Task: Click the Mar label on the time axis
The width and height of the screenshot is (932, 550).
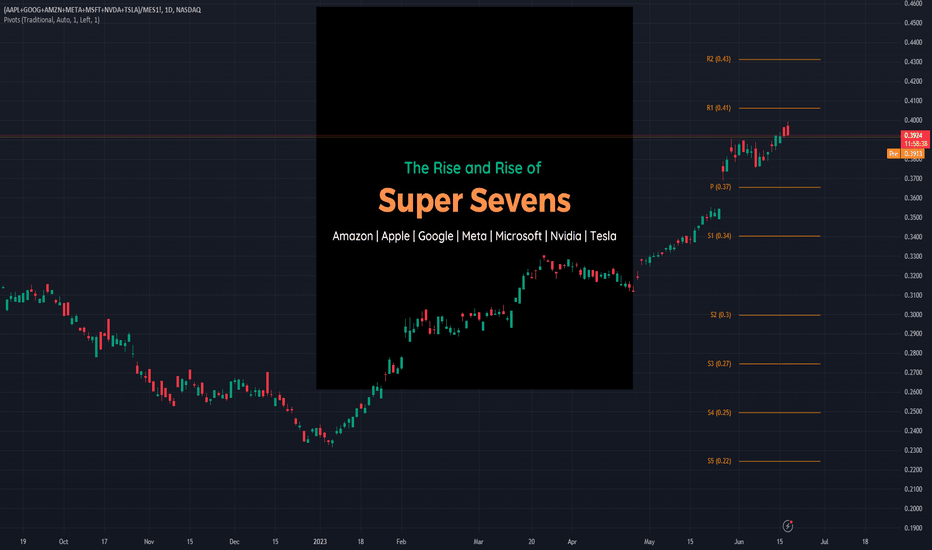Action: 478,542
